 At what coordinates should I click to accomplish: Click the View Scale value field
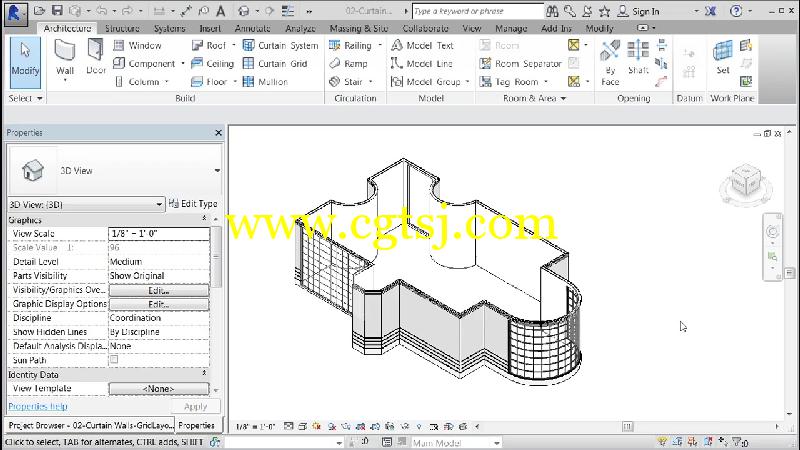tap(159, 234)
